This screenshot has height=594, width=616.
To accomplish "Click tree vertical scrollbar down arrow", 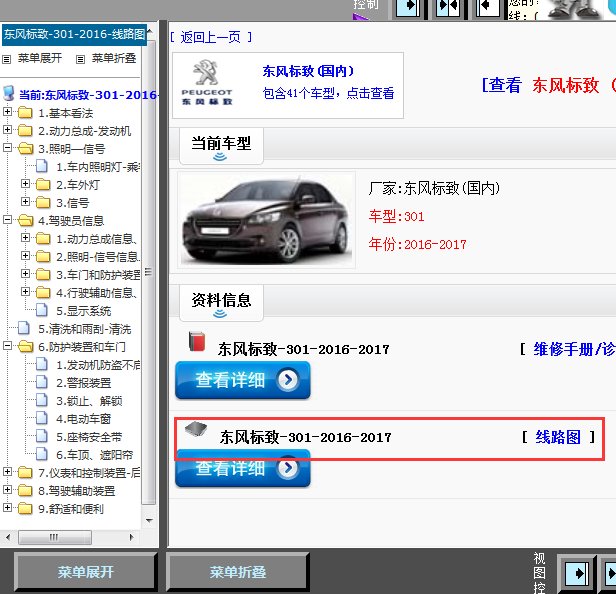I will point(149,521).
